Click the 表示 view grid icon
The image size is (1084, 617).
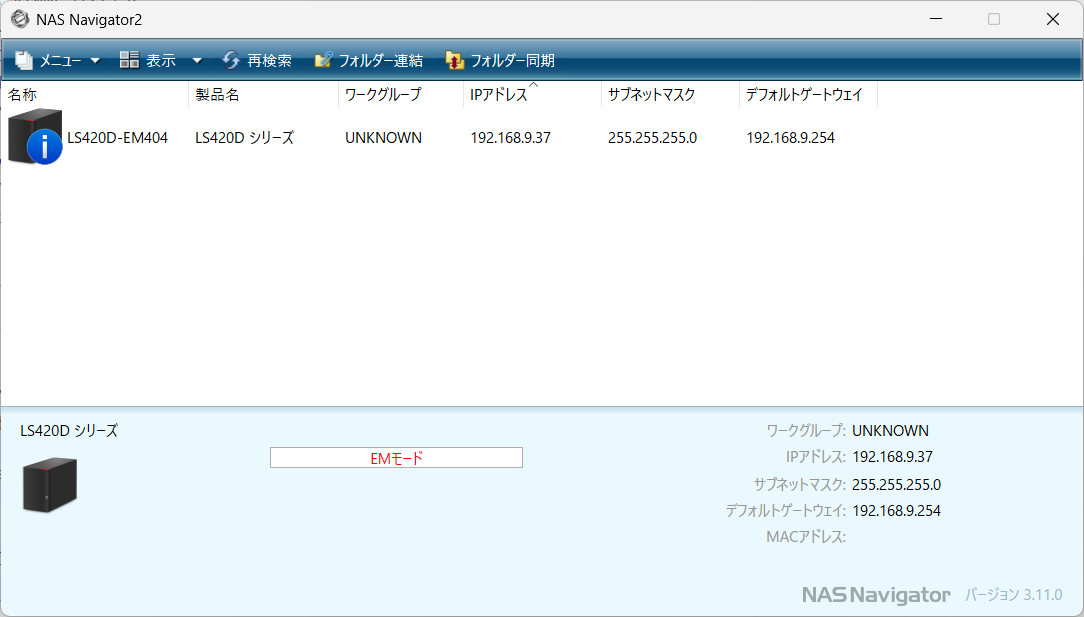click(x=129, y=59)
